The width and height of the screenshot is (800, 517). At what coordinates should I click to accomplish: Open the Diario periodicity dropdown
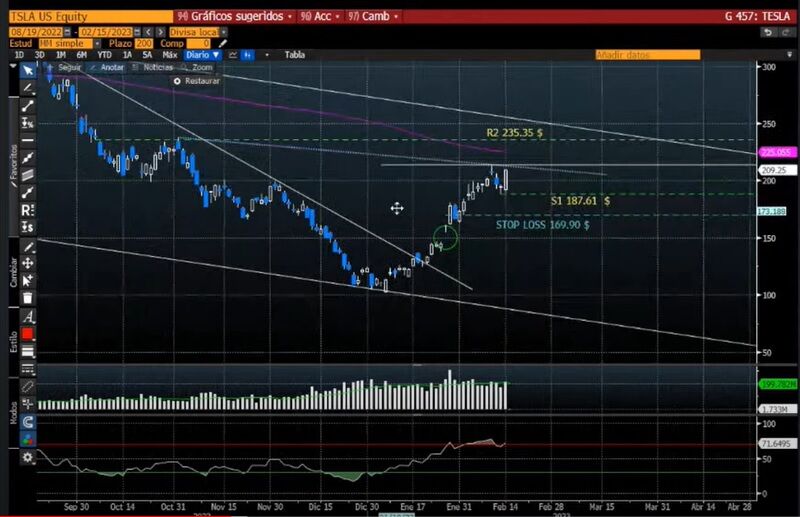[x=203, y=55]
